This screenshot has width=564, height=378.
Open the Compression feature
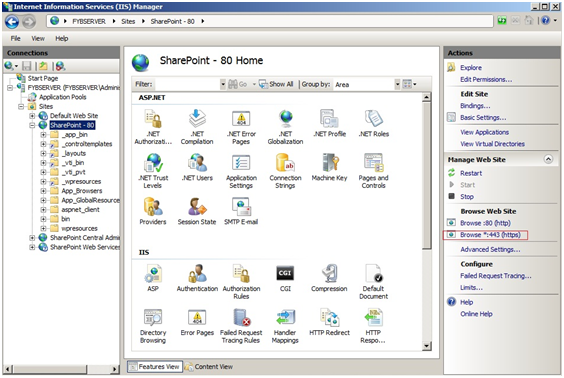pyautogui.click(x=329, y=278)
